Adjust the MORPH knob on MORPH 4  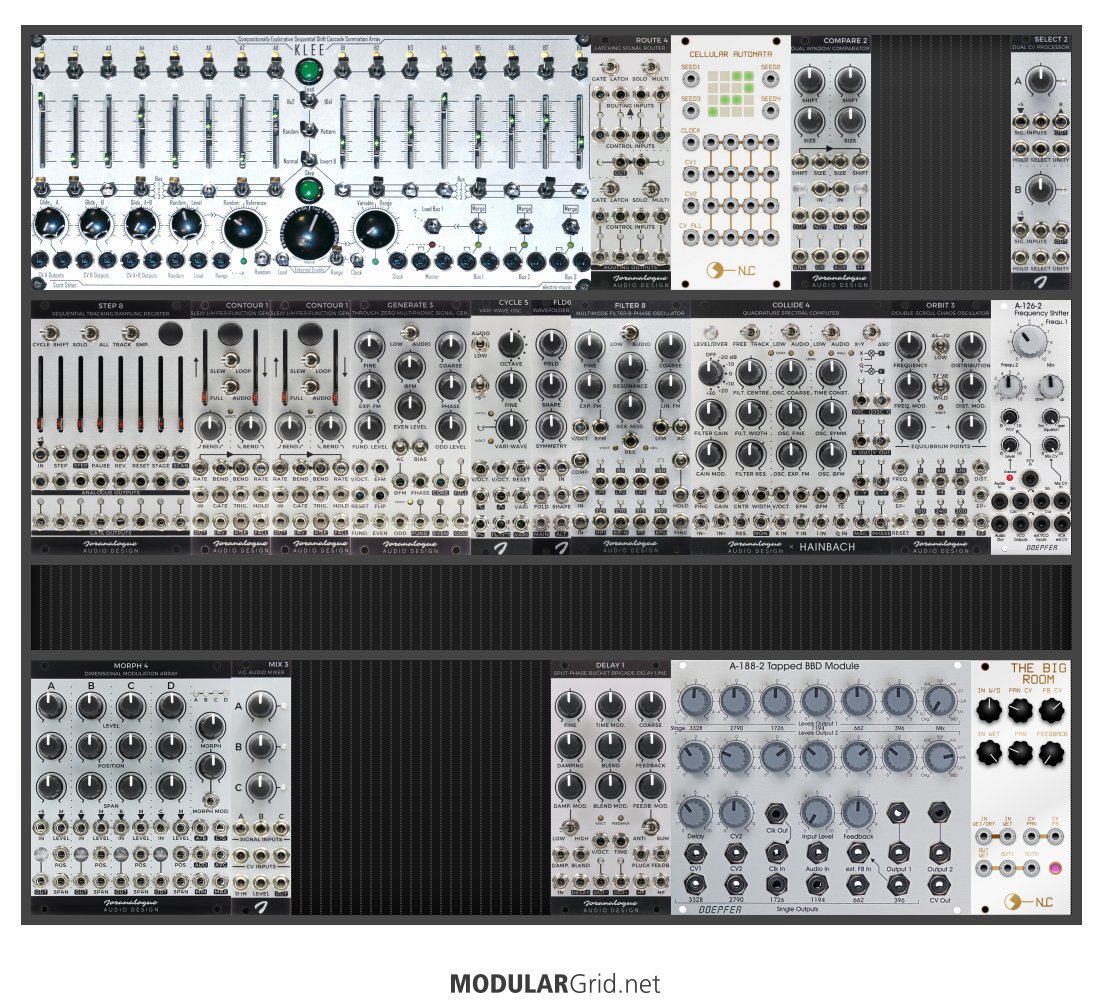pyautogui.click(x=210, y=727)
